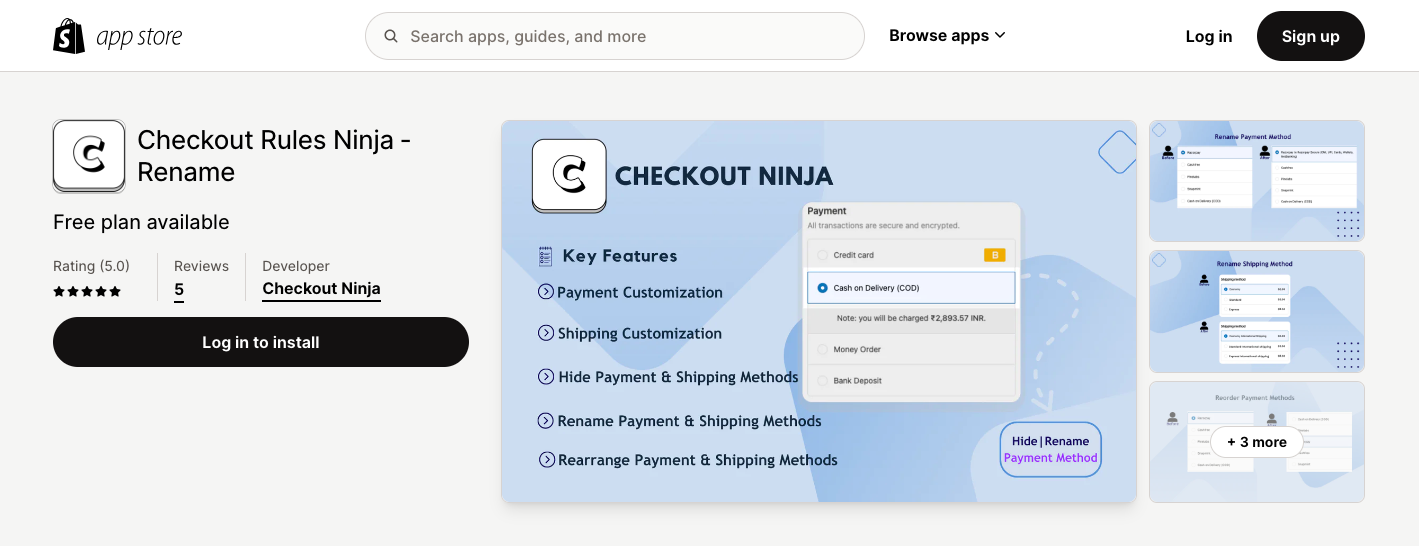Click the five-star rating icons
This screenshot has height=546, width=1419.
[x=87, y=291]
